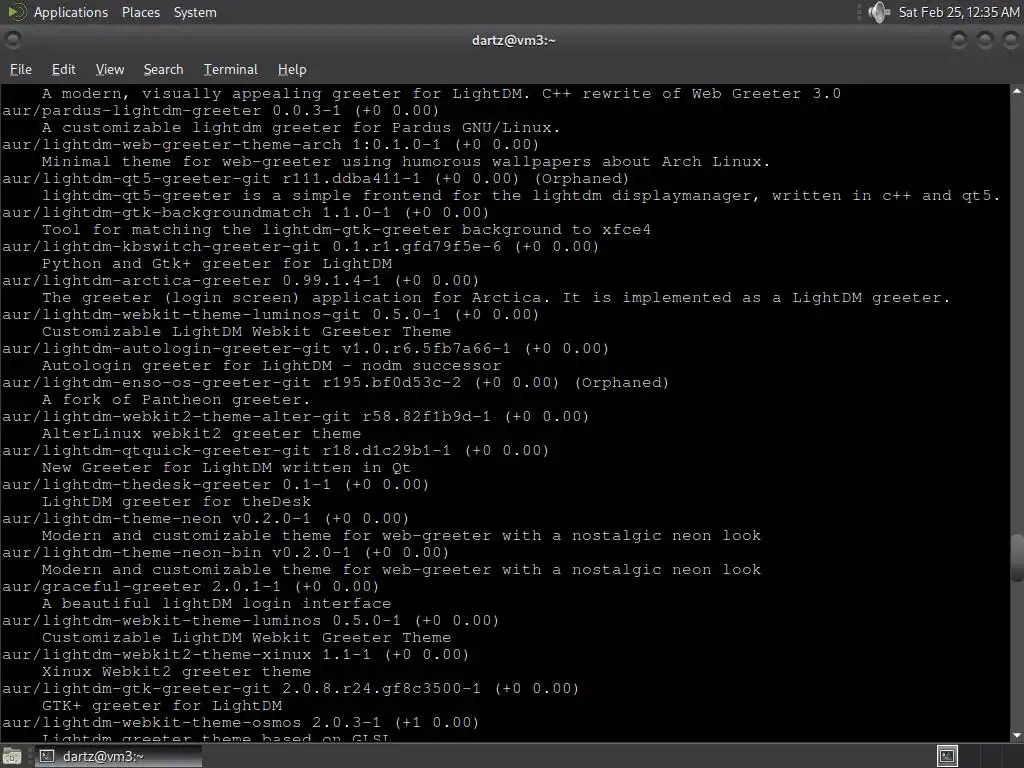This screenshot has width=1024, height=768.
Task: Click the line 'GTK+ greeter for LightDM'
Action: point(162,705)
